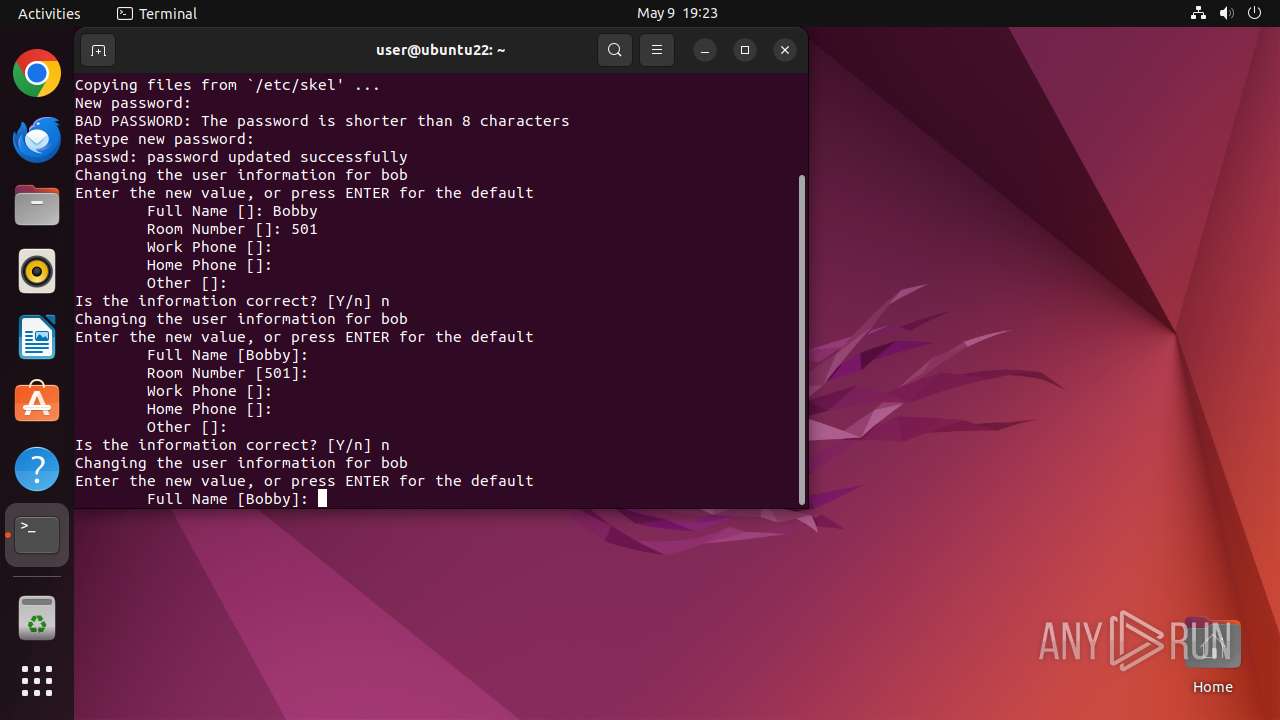Open a new terminal tab
The height and width of the screenshot is (720, 1280).
pos(98,50)
